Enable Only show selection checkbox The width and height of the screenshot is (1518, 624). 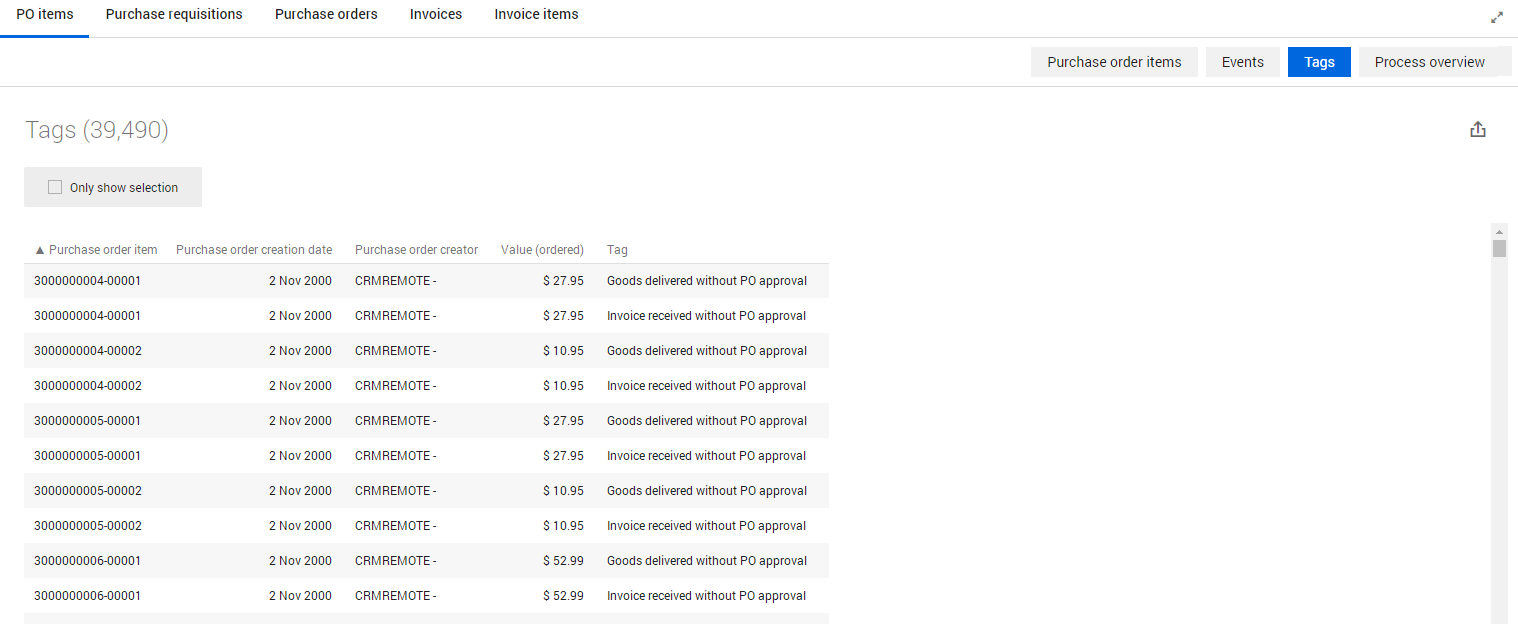(55, 187)
